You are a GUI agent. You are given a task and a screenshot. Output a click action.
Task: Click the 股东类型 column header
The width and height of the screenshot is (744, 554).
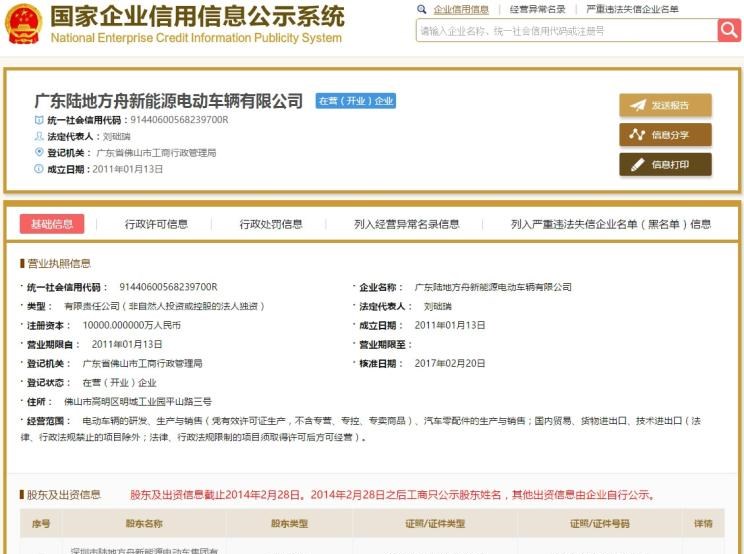(x=289, y=524)
